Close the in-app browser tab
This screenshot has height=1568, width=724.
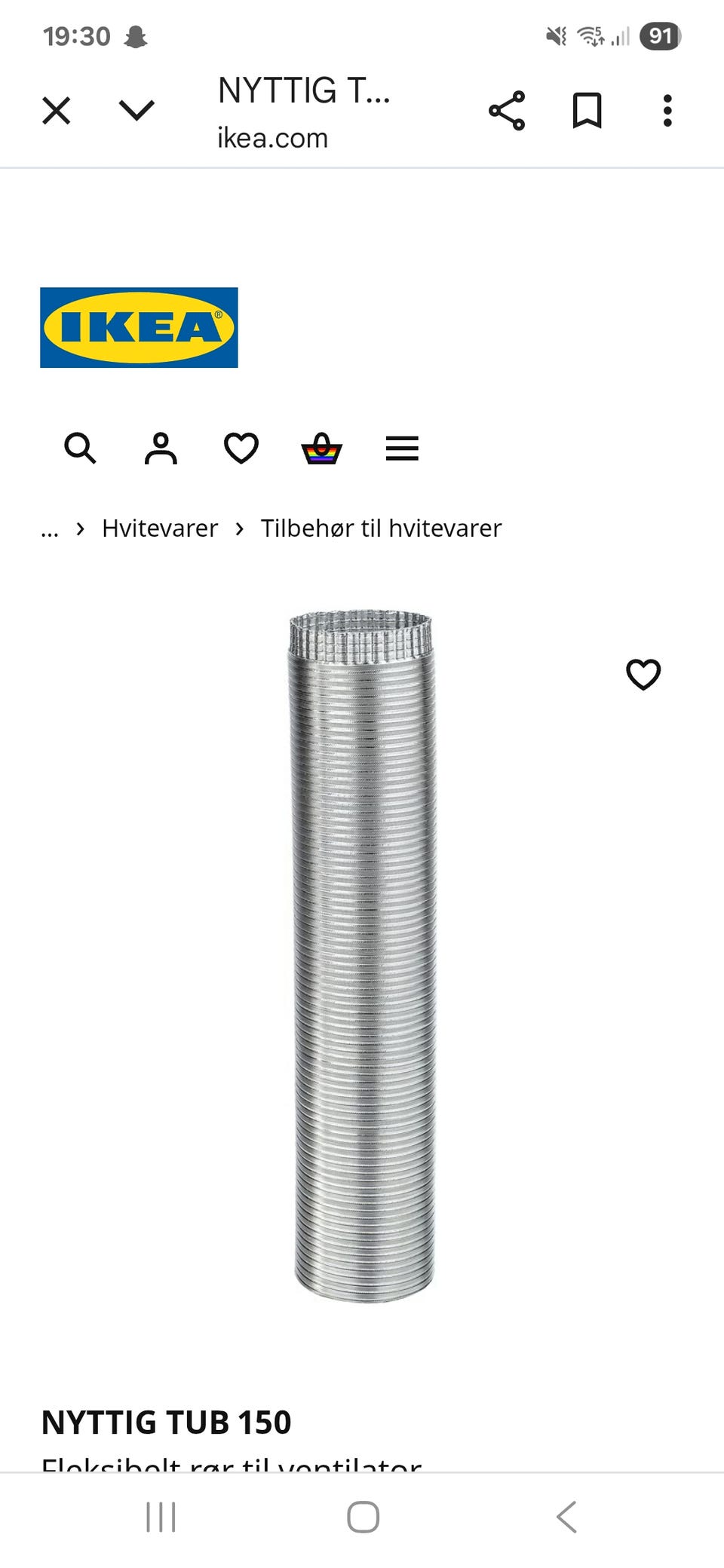(x=57, y=111)
